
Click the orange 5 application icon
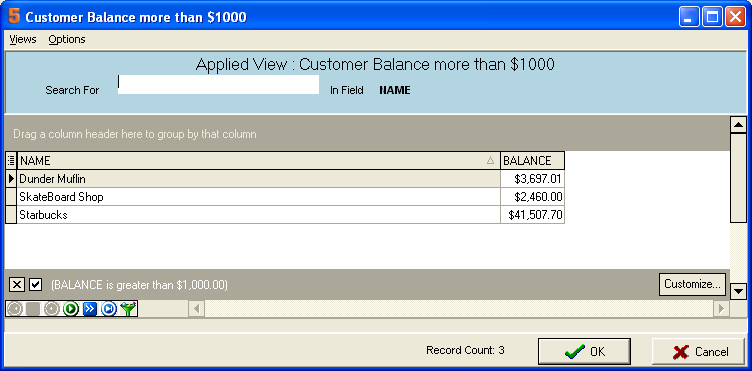(14, 17)
